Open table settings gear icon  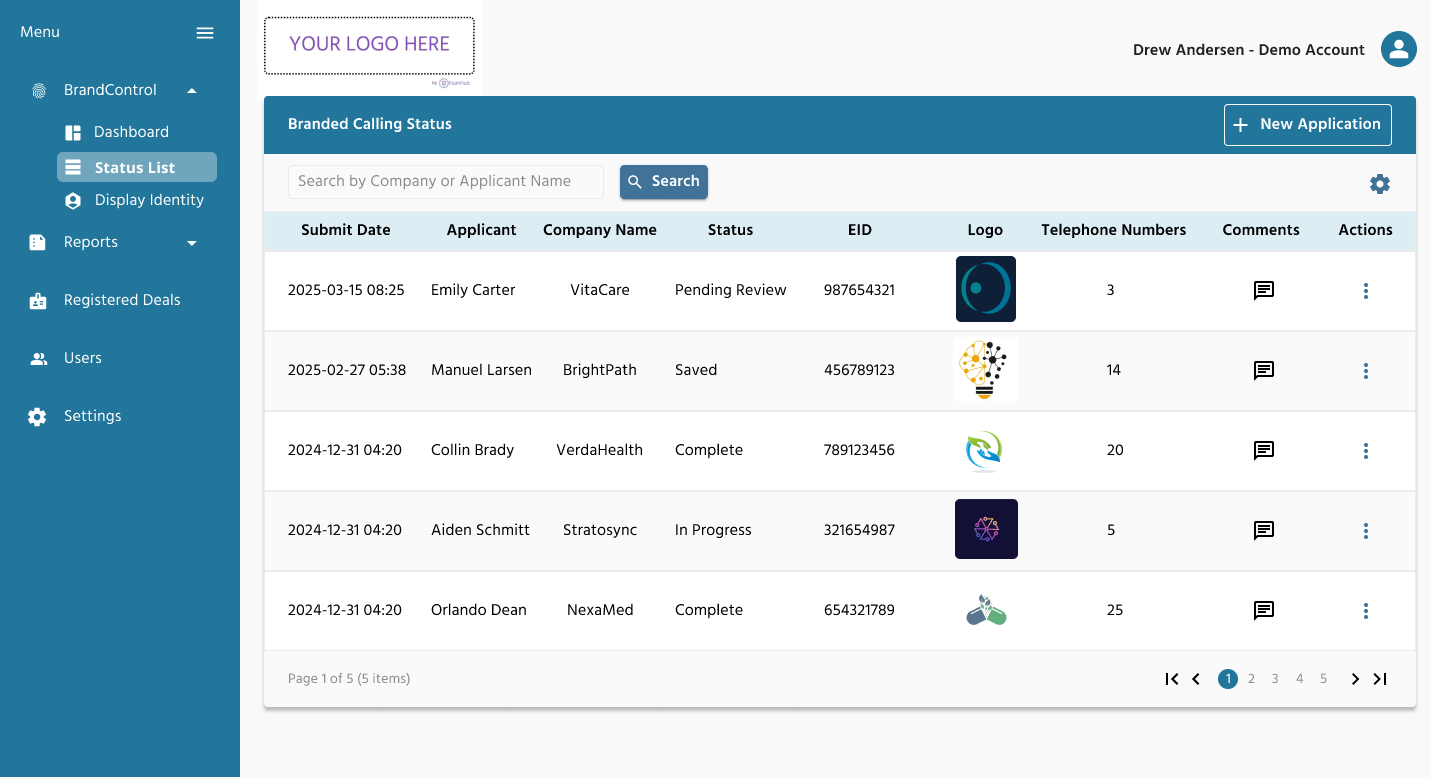tap(1380, 184)
